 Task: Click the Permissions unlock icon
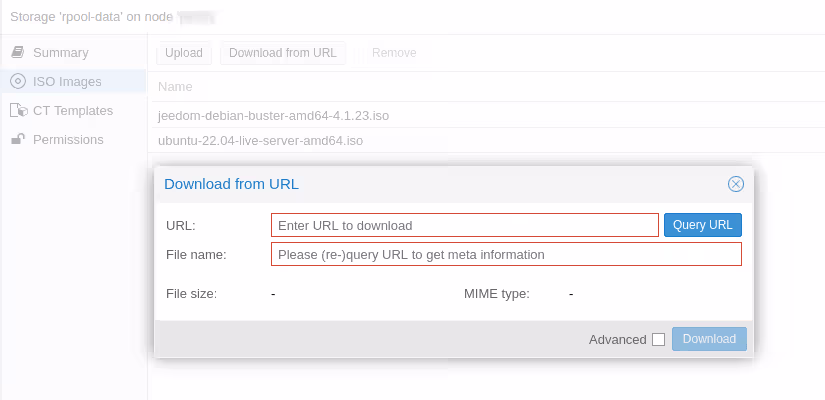18,140
